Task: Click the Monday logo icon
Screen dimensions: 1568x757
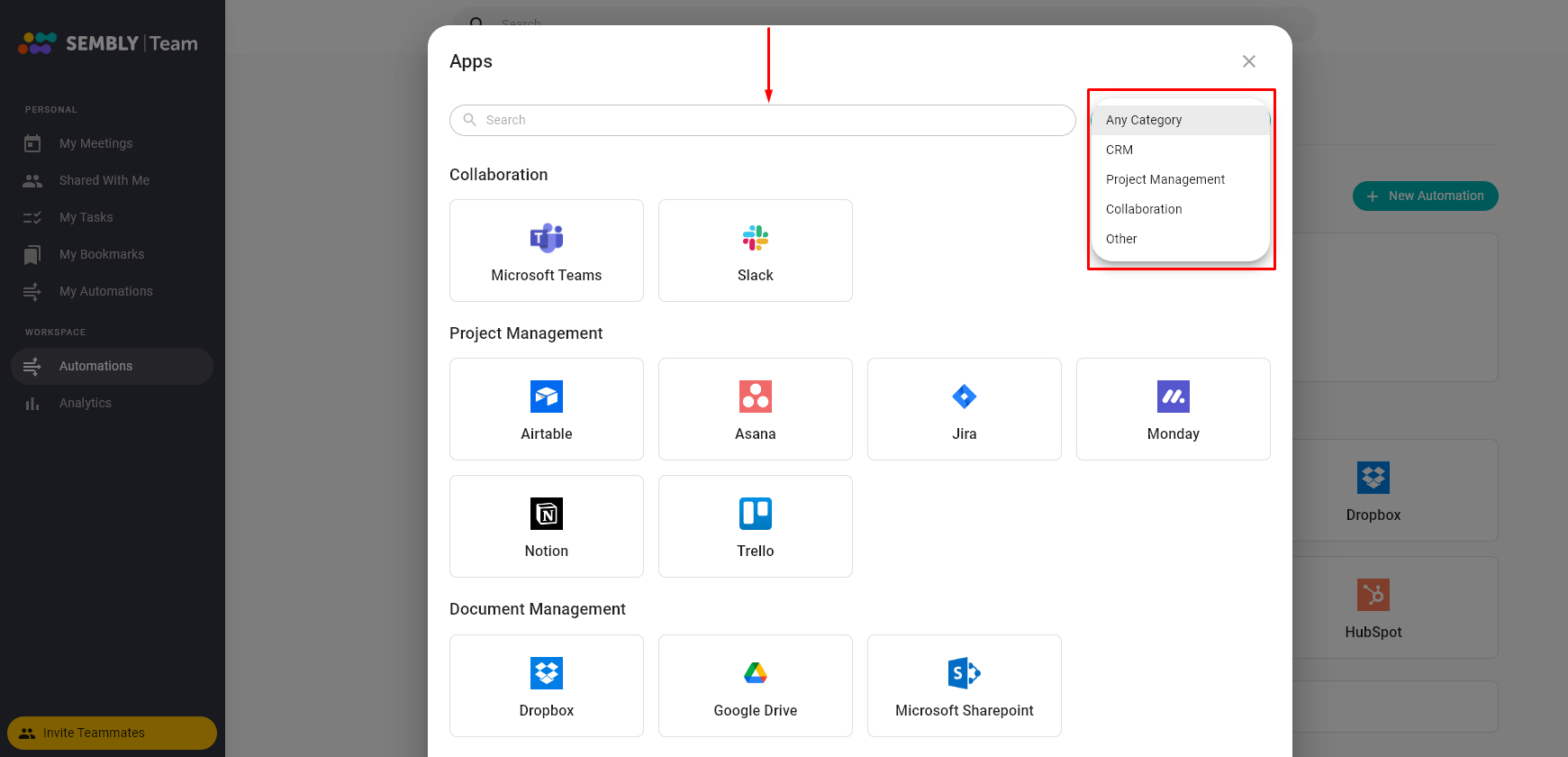Action: [1174, 397]
